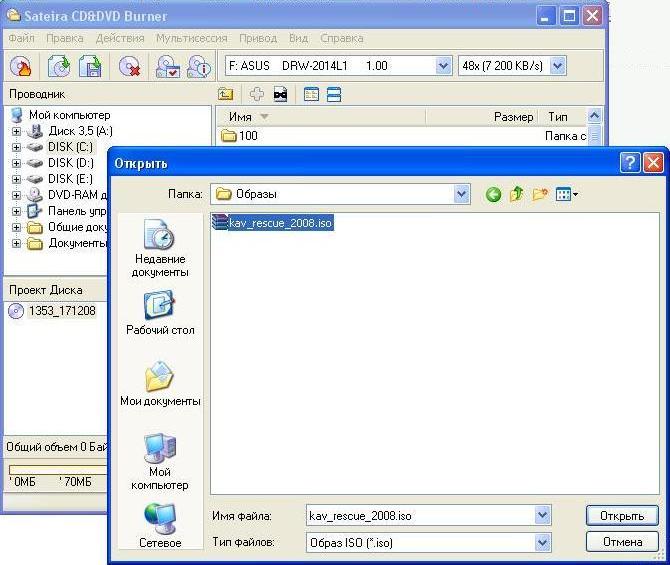Image resolution: width=670 pixels, height=565 pixels.
Task: Click the split panes view icon
Action: point(334,94)
